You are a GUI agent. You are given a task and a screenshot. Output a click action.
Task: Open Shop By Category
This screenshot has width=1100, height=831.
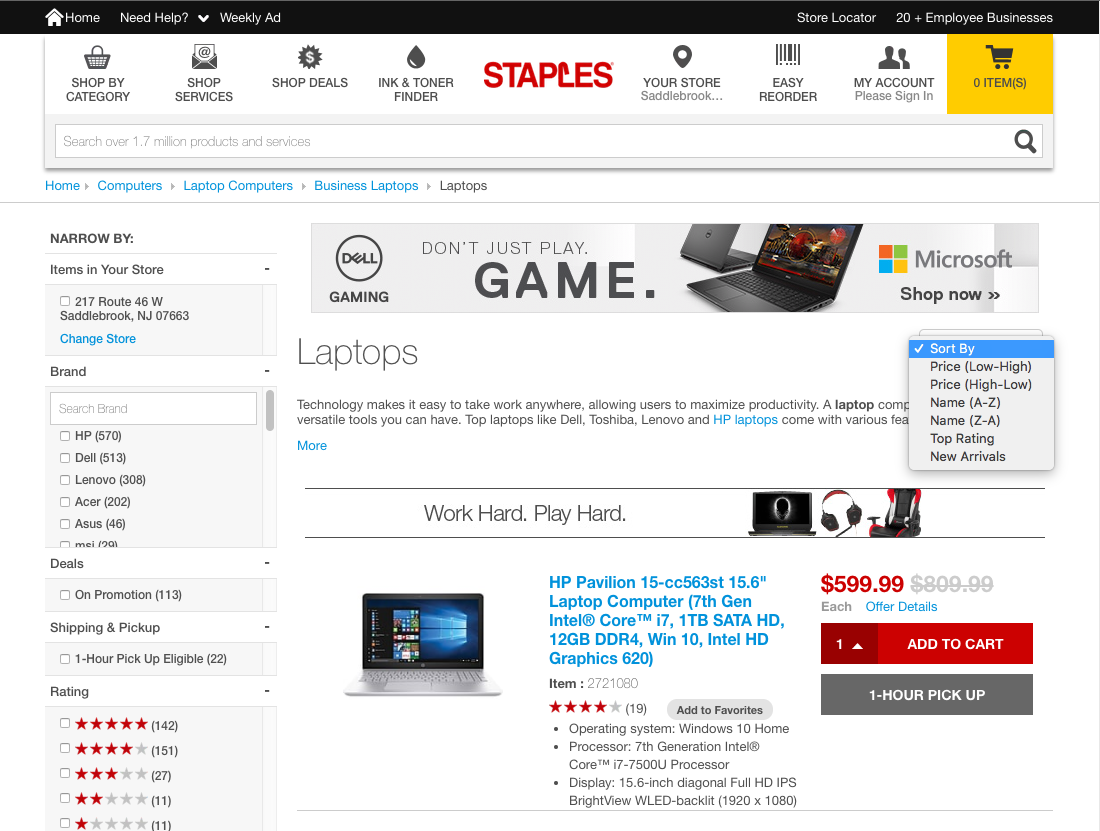click(x=97, y=74)
